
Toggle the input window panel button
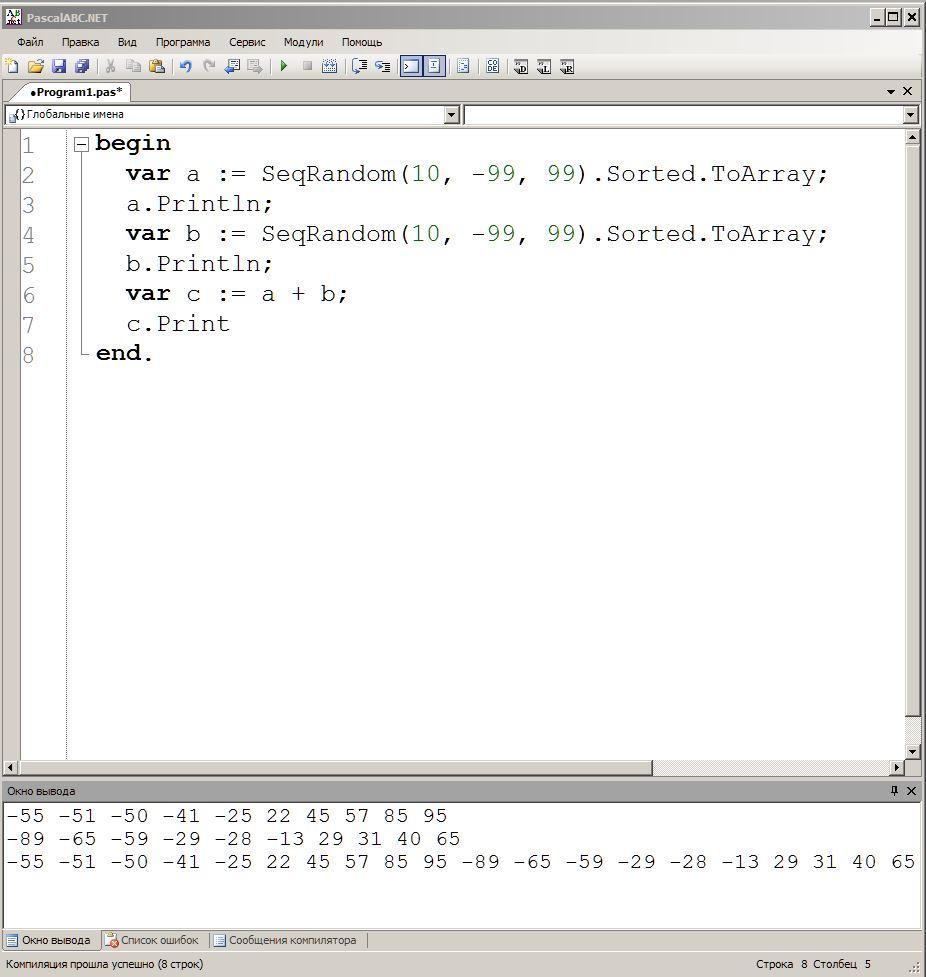pyautogui.click(x=434, y=66)
